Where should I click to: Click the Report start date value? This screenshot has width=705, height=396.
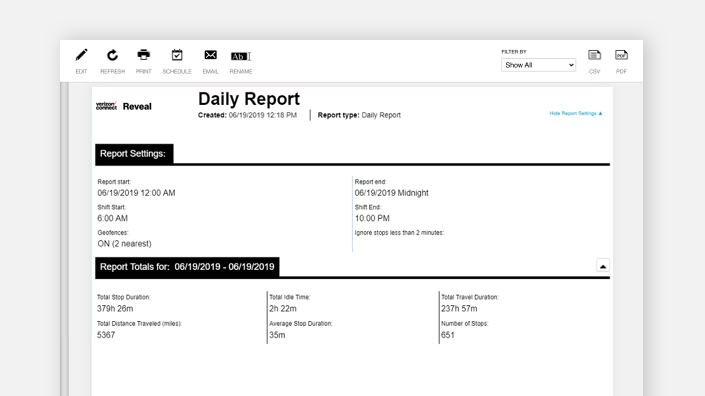pos(136,193)
